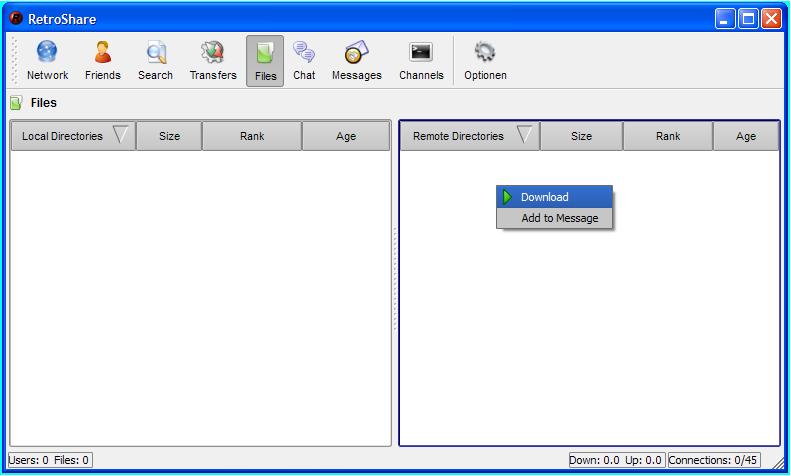This screenshot has height=476, width=791.
Task: Minimize the RetroShare window
Action: tap(725, 19)
